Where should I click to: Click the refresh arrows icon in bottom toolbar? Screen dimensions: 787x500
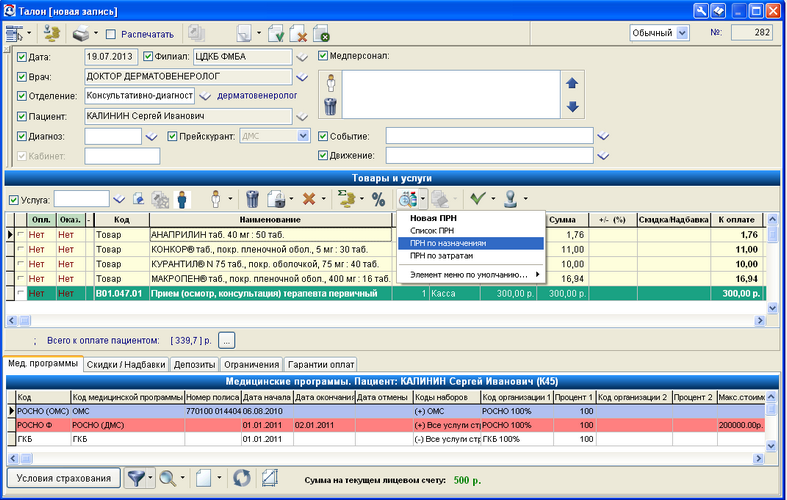click(241, 478)
